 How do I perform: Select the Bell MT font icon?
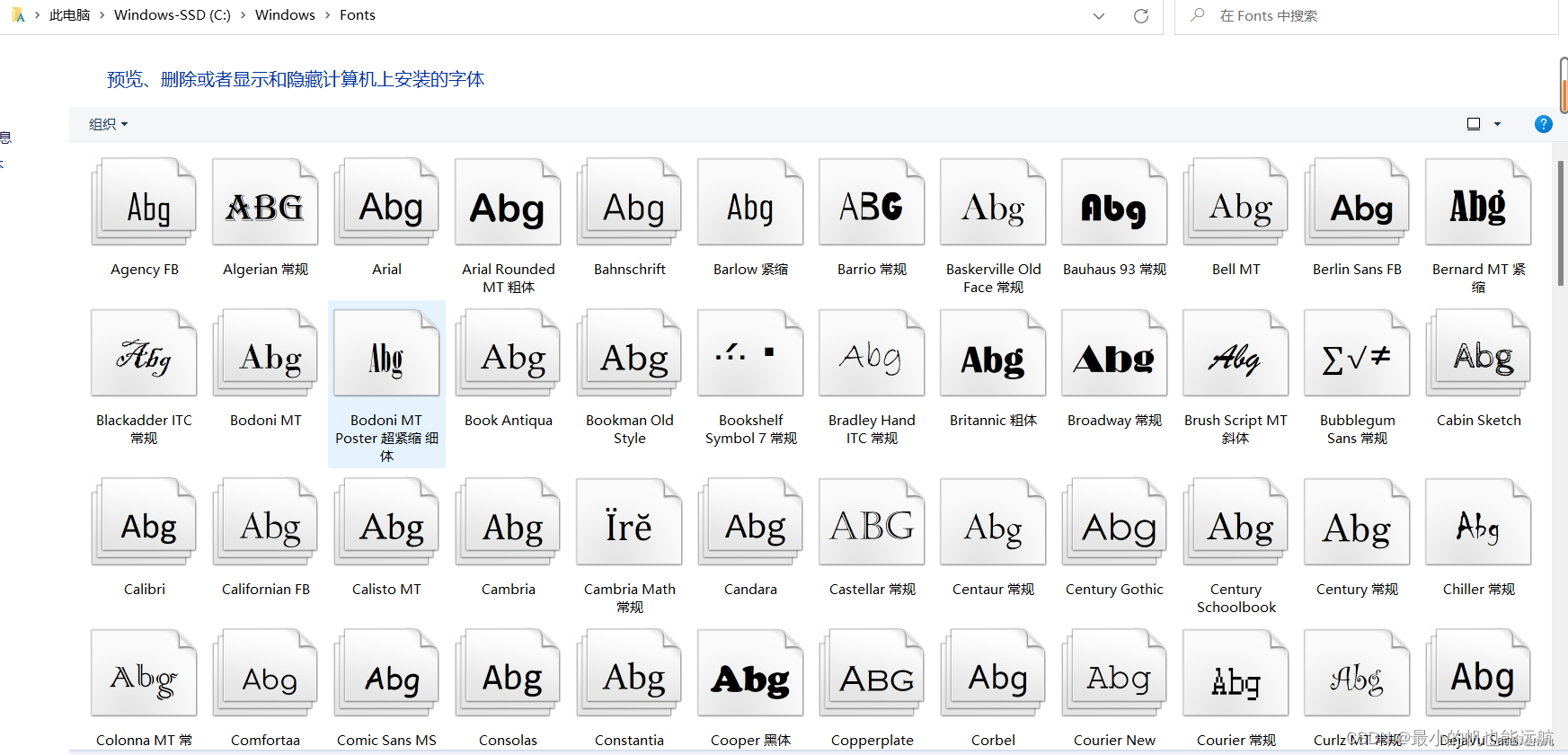coord(1236,202)
